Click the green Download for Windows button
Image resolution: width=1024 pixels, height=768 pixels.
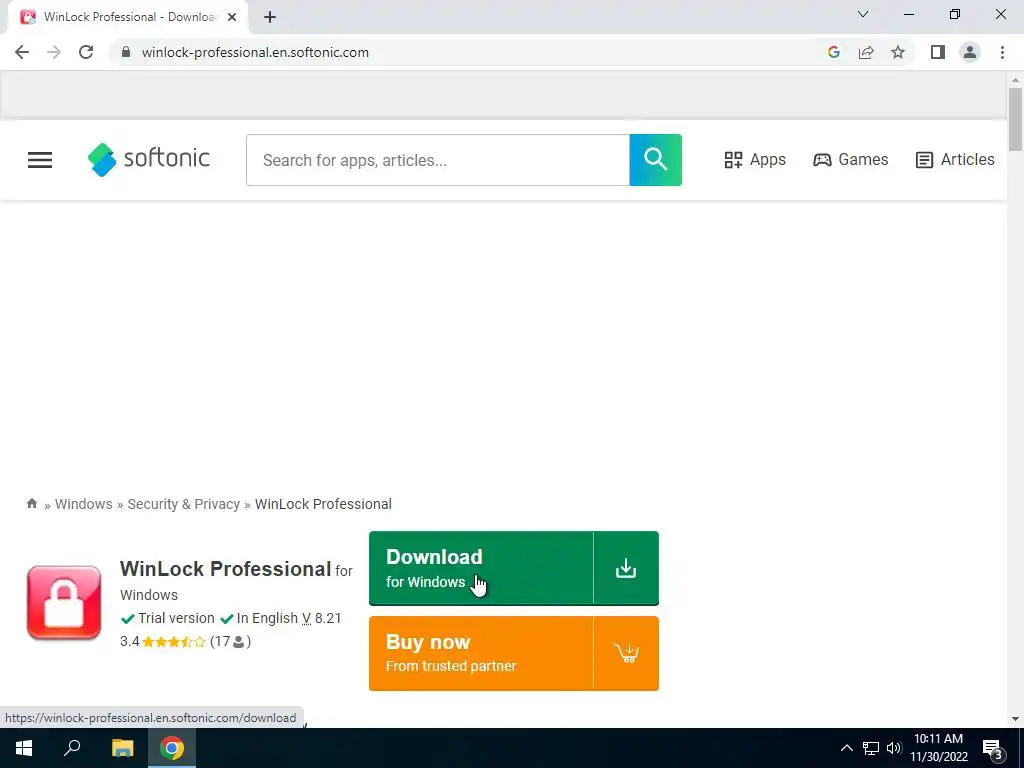[x=513, y=568]
